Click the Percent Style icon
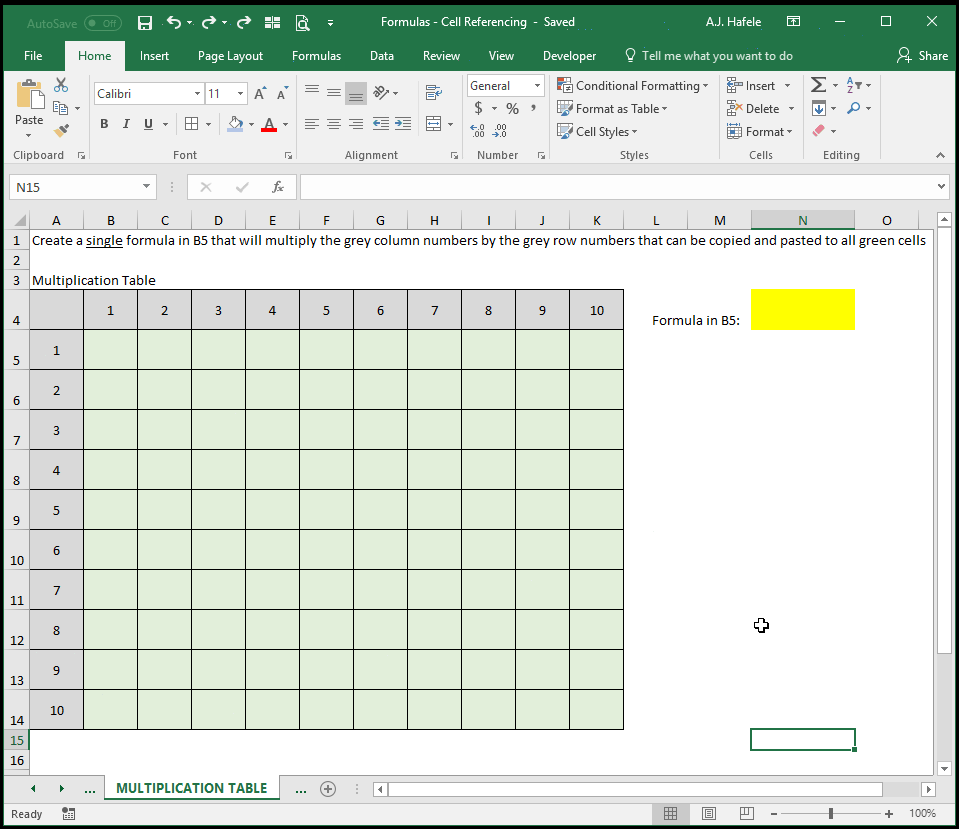The height and width of the screenshot is (829, 959). 513,109
